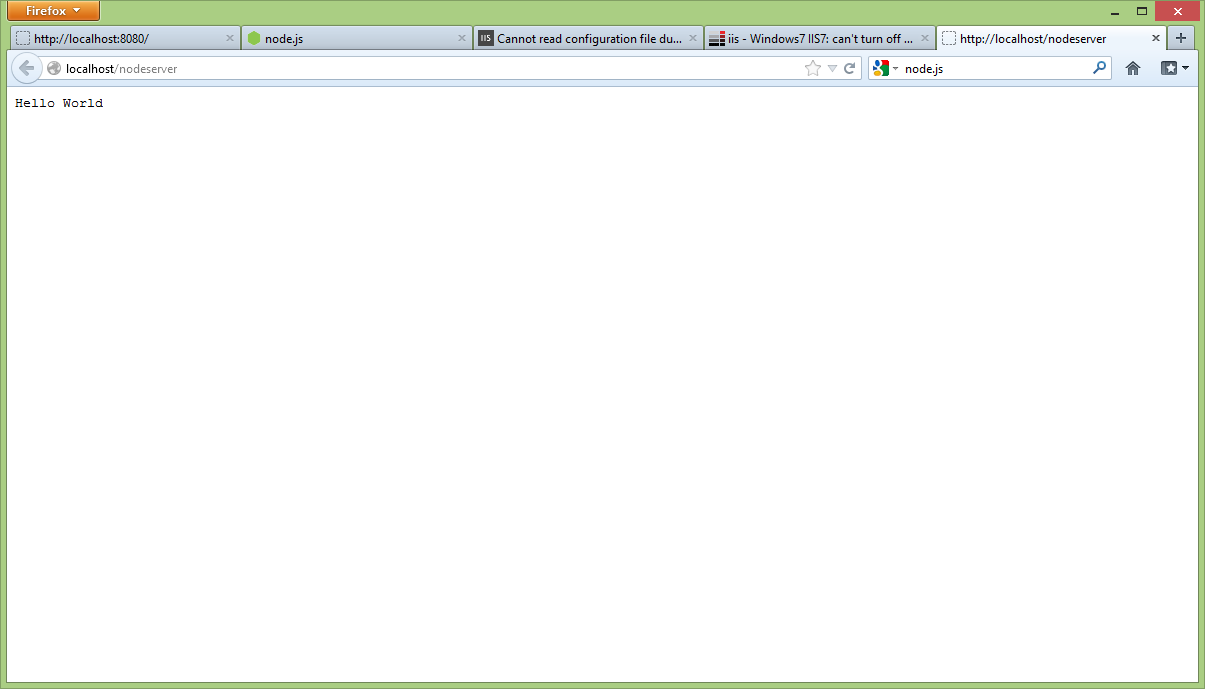Screen dimensions: 1205x689
Task: Switch to the node.js tab
Action: coord(350,39)
